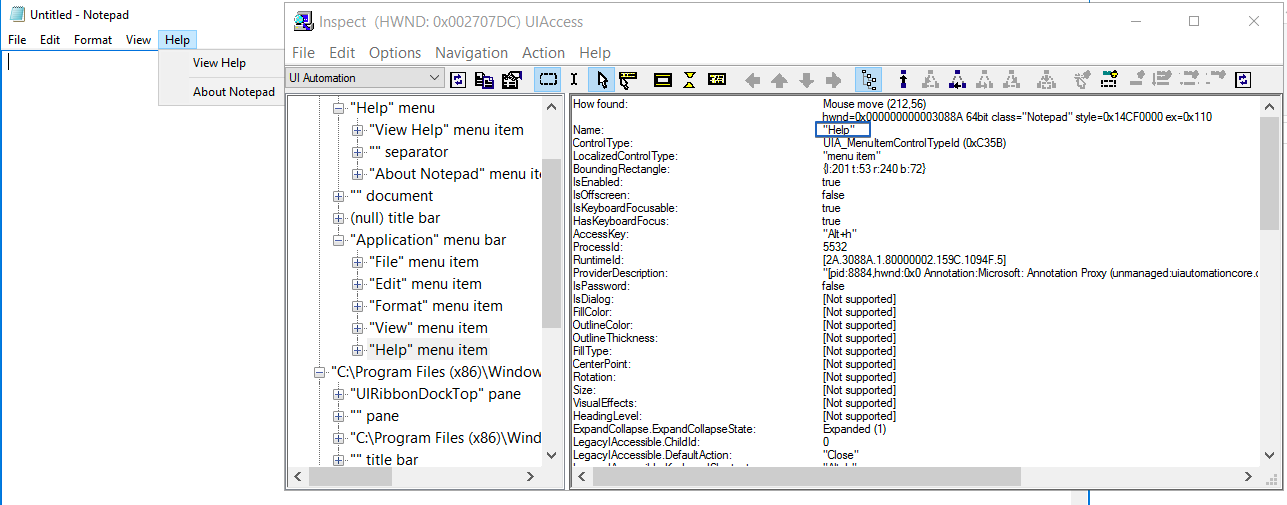Image resolution: width=1287 pixels, height=505 pixels.
Task: Expand the "Help" menu item node
Action: coord(358,350)
